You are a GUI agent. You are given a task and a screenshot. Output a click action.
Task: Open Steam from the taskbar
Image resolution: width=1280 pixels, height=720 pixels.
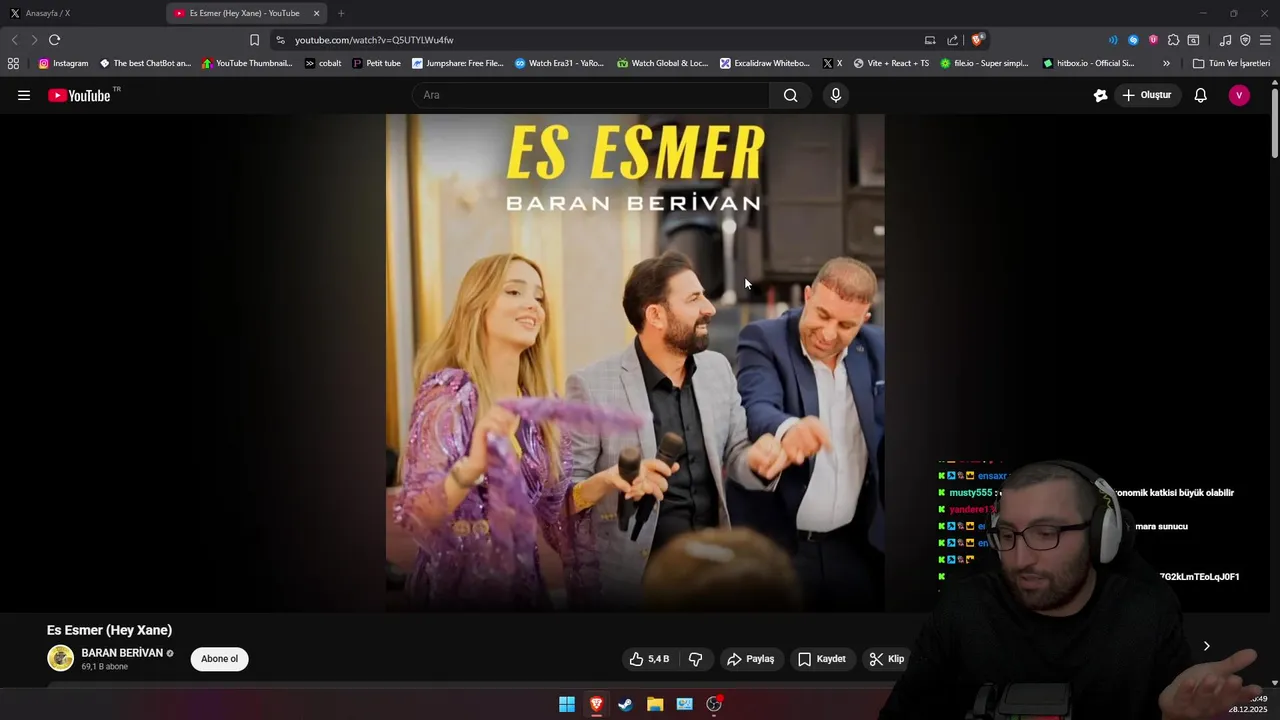click(x=625, y=704)
